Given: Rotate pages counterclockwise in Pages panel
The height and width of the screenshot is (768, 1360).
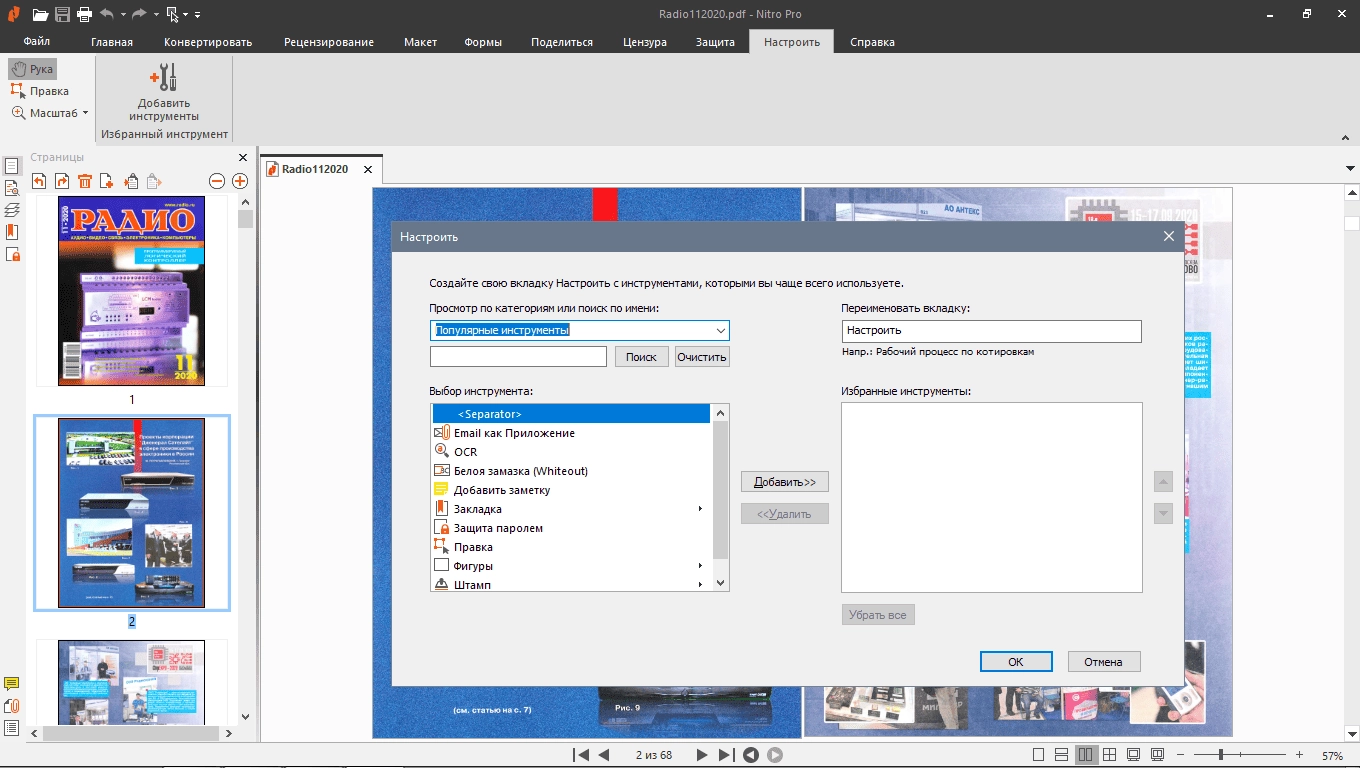Looking at the screenshot, I should point(39,181).
